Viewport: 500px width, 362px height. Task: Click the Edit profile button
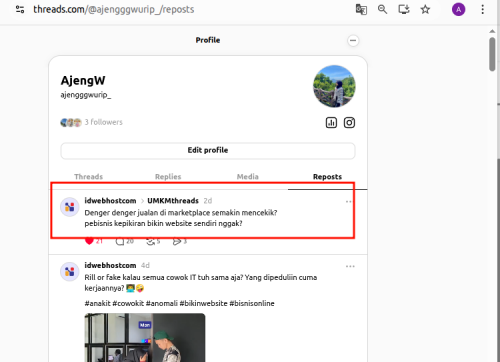(x=208, y=150)
